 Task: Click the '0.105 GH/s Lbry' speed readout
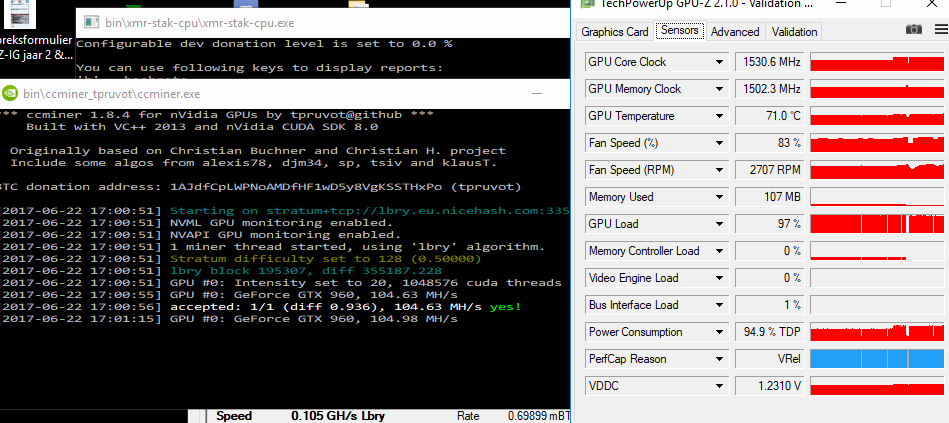point(338,416)
